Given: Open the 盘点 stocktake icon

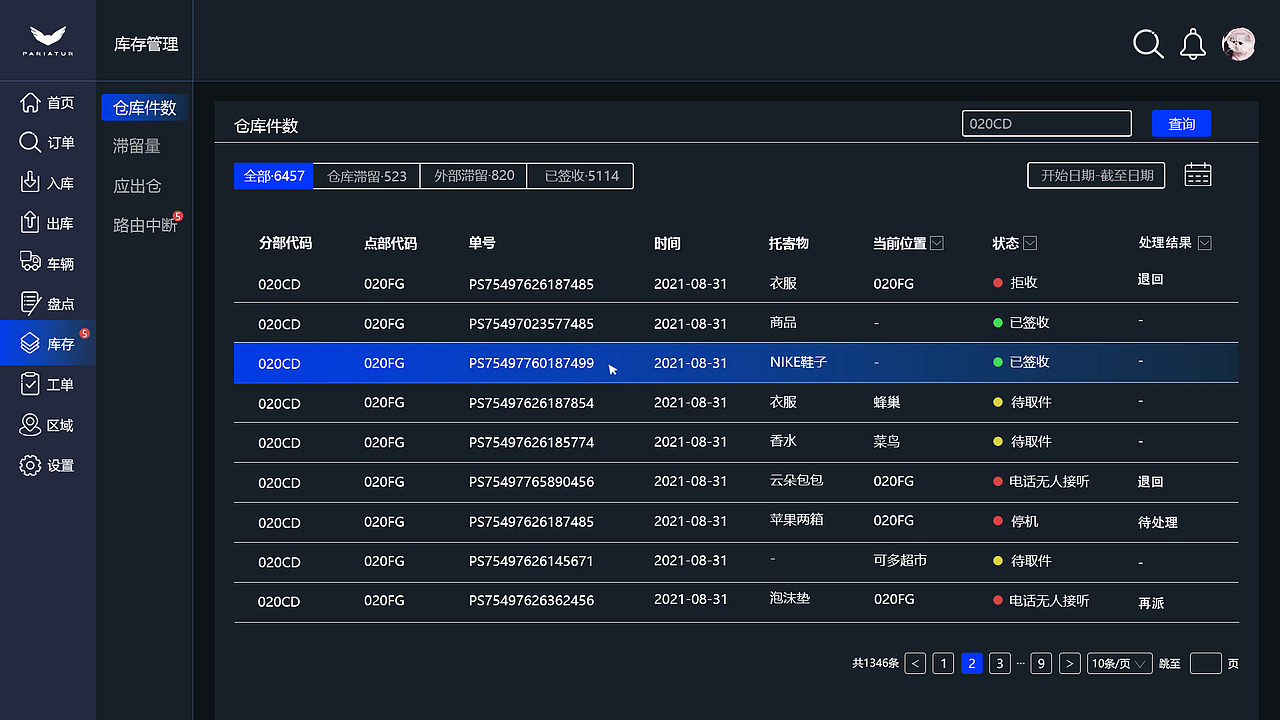Looking at the screenshot, I should (30, 302).
